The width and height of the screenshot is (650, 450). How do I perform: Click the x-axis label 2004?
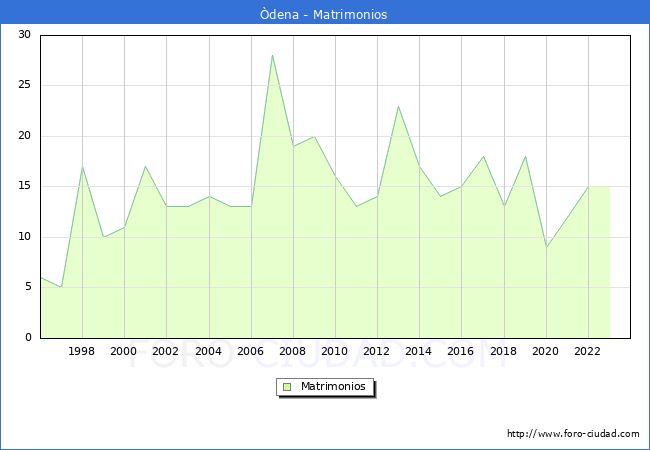[x=209, y=351]
